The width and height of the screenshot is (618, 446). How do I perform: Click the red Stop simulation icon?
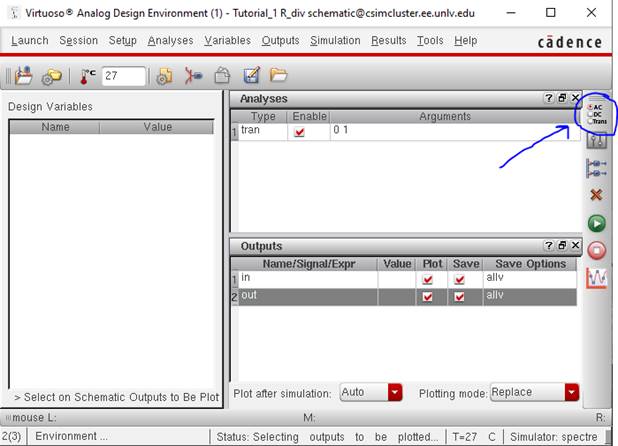[596, 250]
